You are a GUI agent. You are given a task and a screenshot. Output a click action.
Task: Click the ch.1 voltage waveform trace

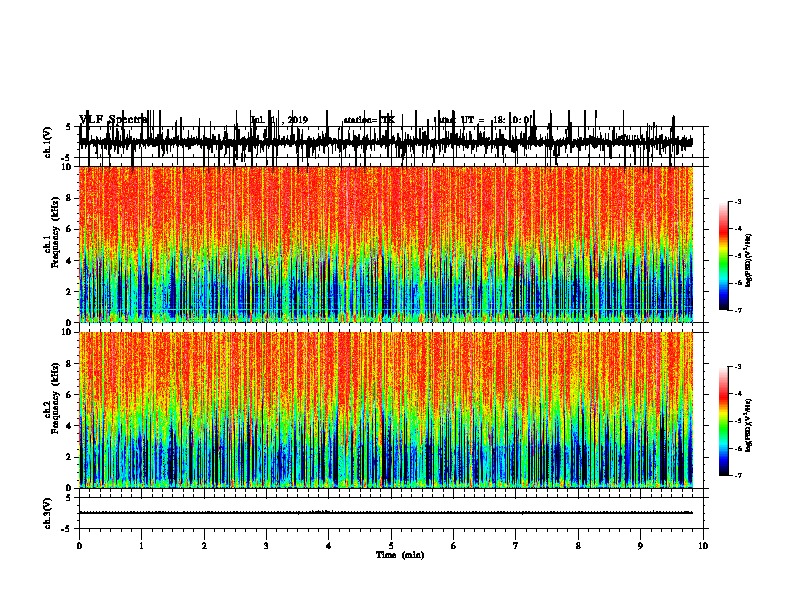point(386,142)
